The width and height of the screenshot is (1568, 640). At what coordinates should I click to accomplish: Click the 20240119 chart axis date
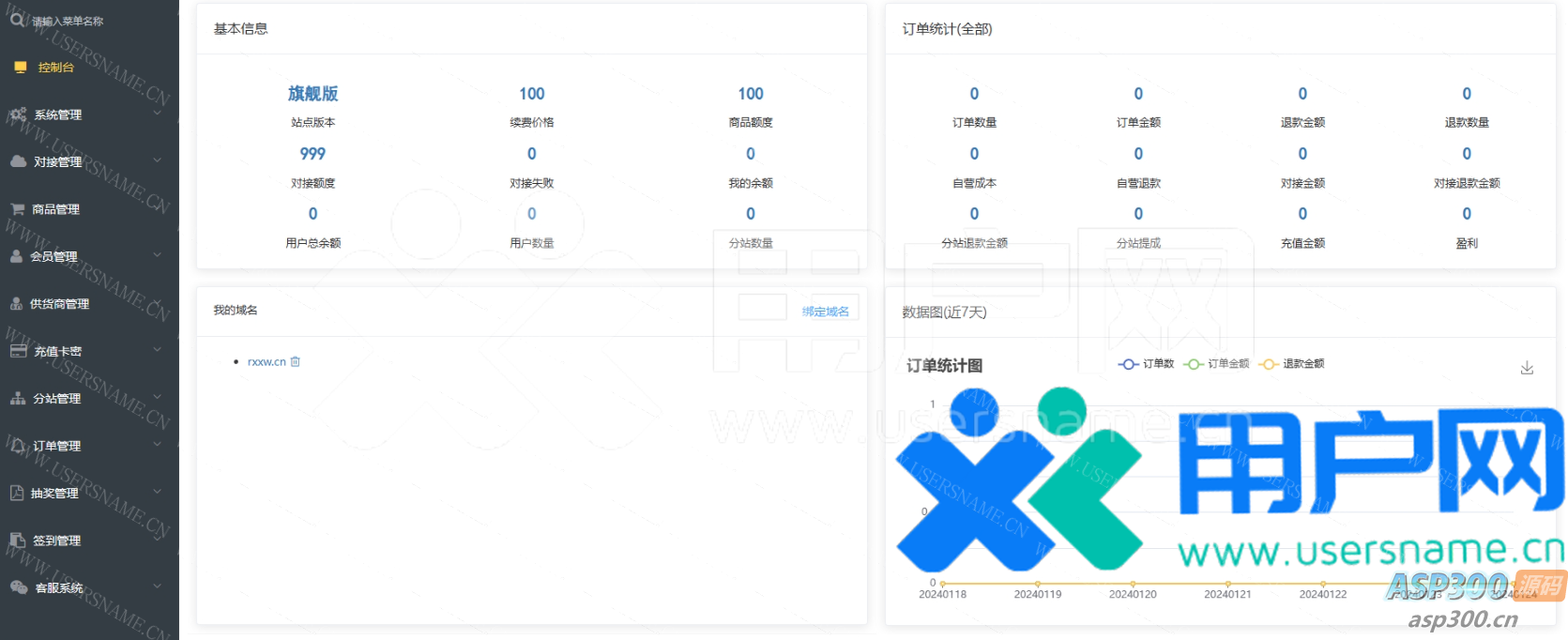click(1038, 594)
